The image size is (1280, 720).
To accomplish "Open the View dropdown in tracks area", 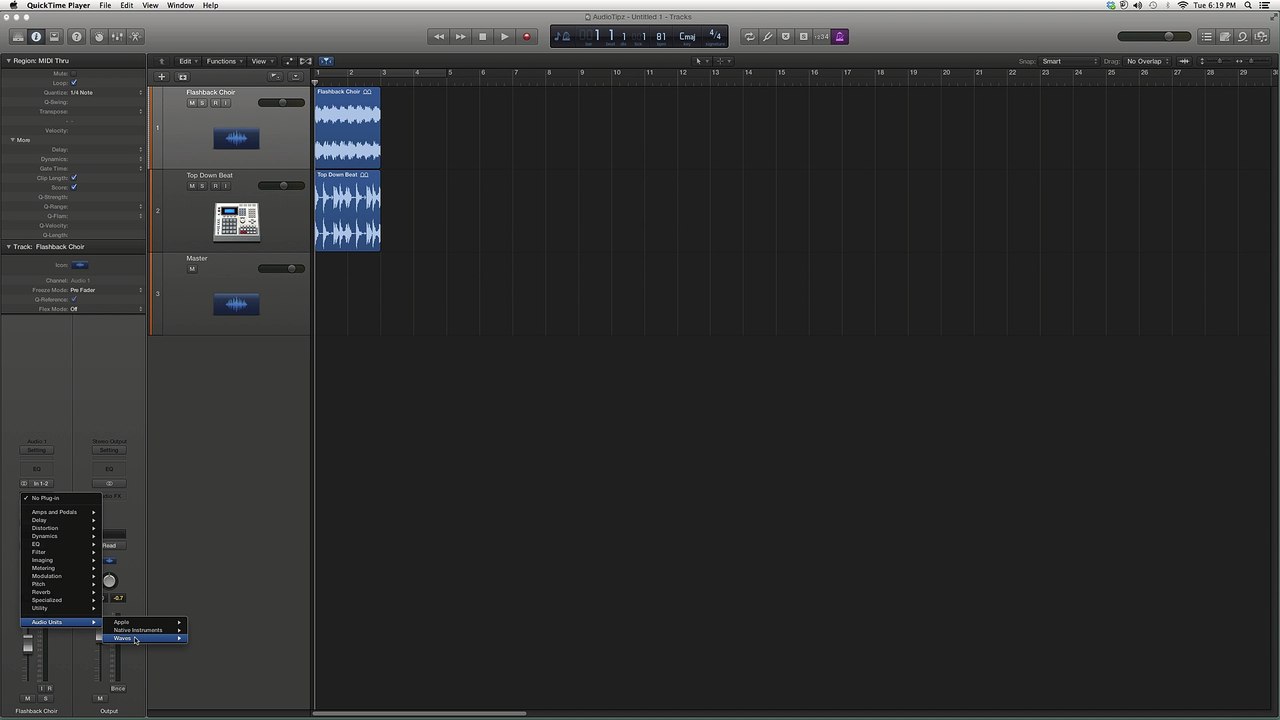I will pos(261,61).
